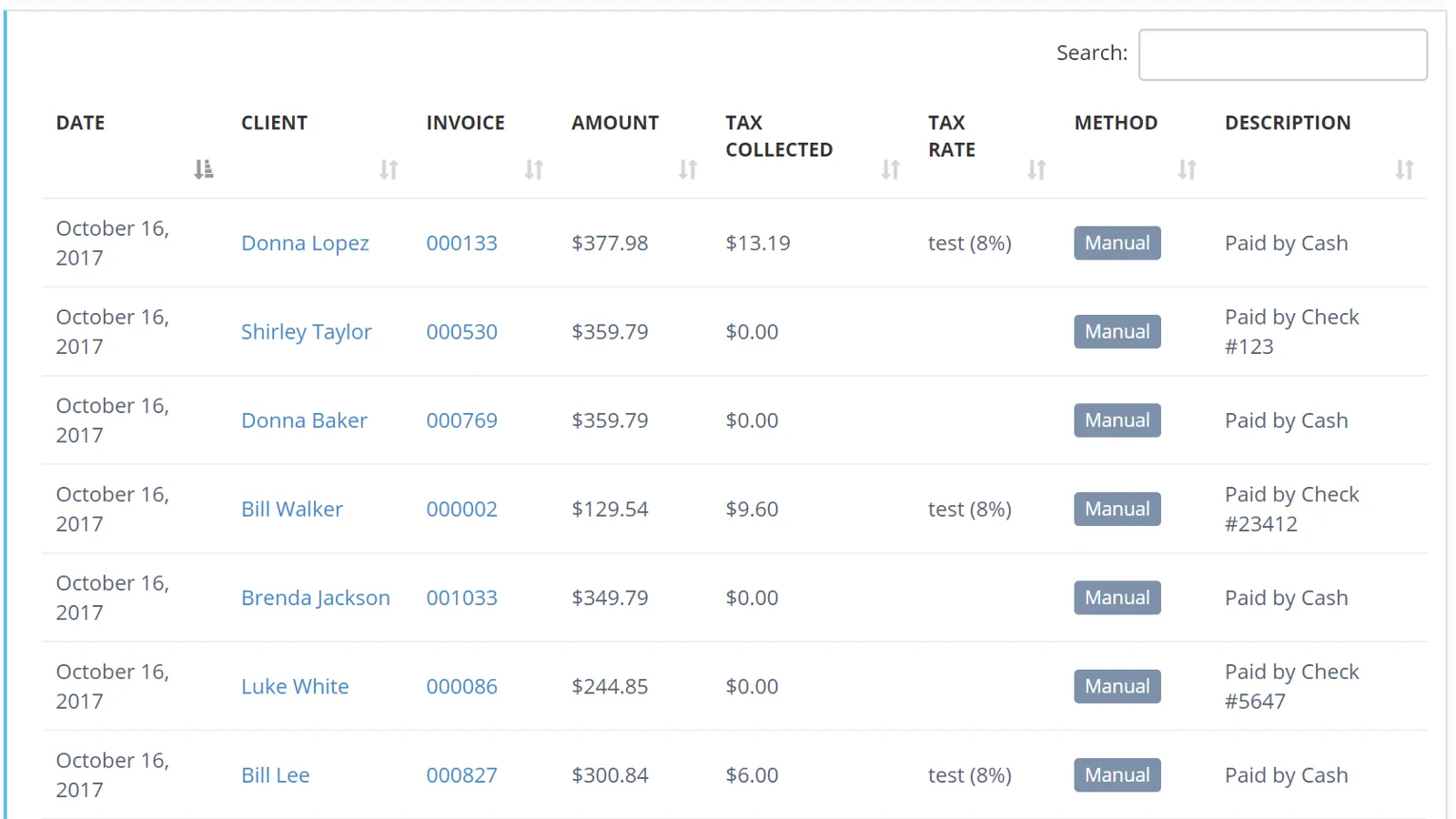Select test (8%) in Donna Lopez row

[970, 243]
